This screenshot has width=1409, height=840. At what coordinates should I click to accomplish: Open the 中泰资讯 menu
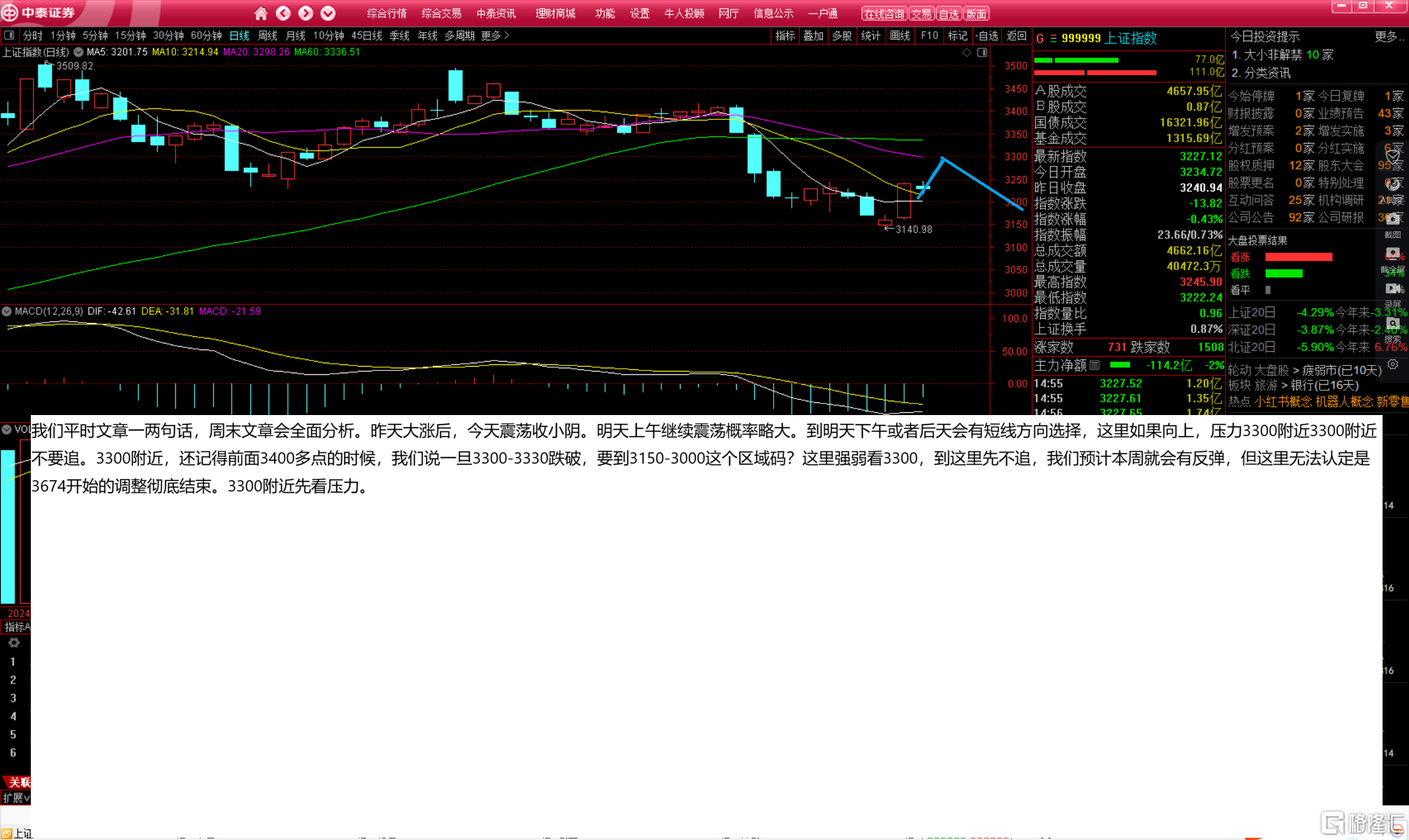click(x=496, y=14)
